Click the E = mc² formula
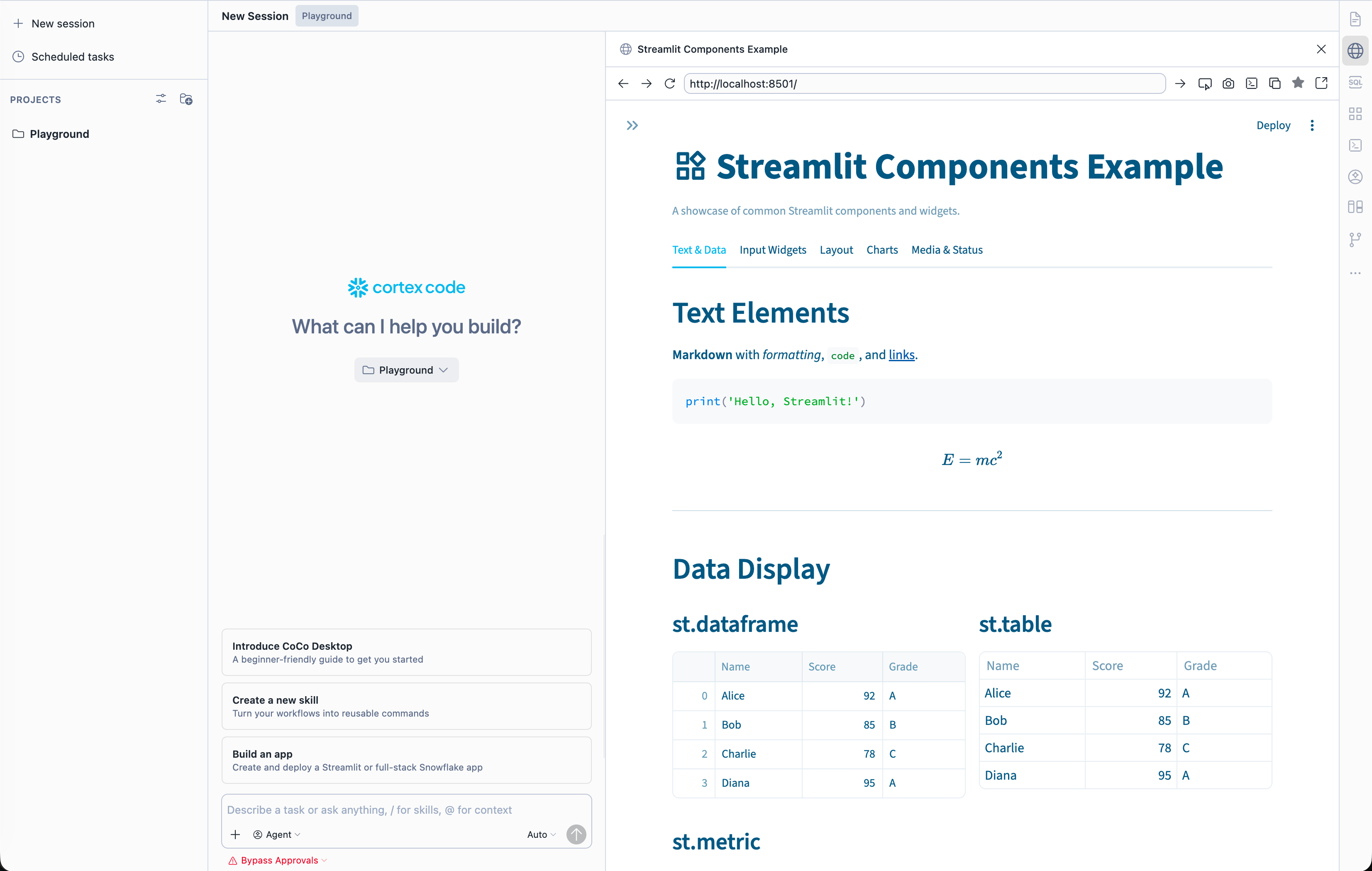The height and width of the screenshot is (871, 1372). (x=972, y=459)
